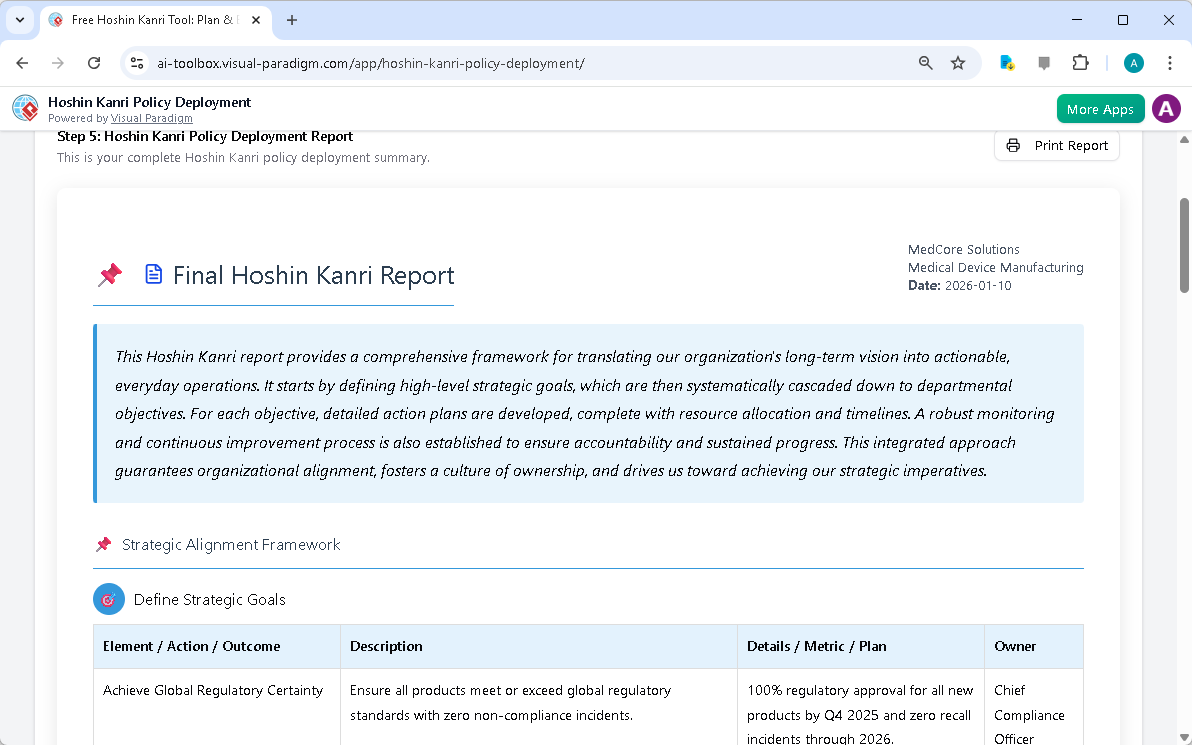1192x745 pixels.
Task: Click the profile avatar in the app header
Action: point(1166,108)
